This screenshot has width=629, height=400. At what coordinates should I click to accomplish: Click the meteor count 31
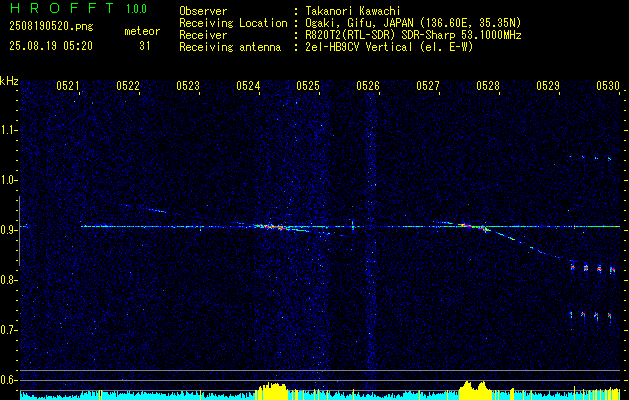tap(145, 46)
